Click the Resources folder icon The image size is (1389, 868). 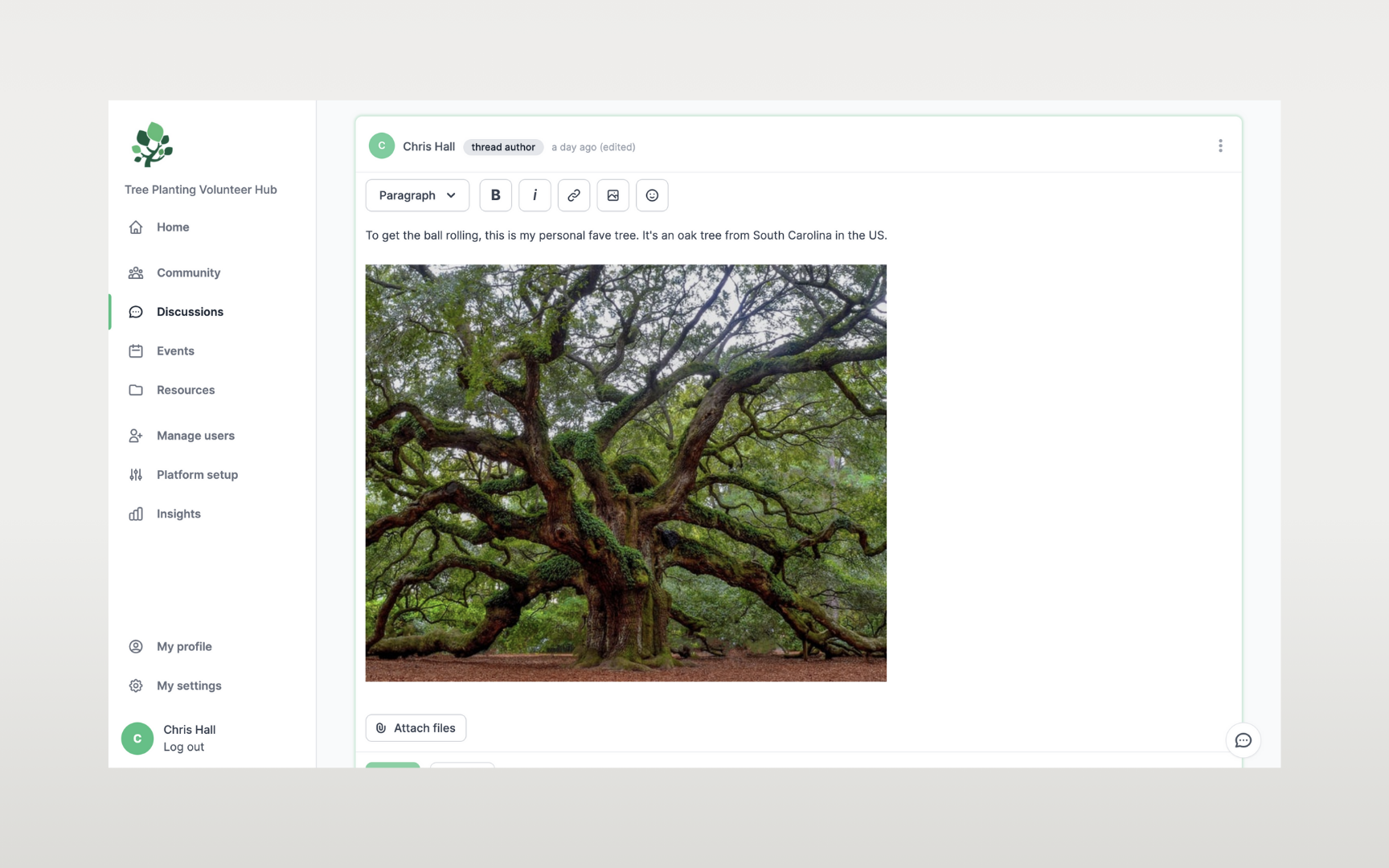[136, 390]
